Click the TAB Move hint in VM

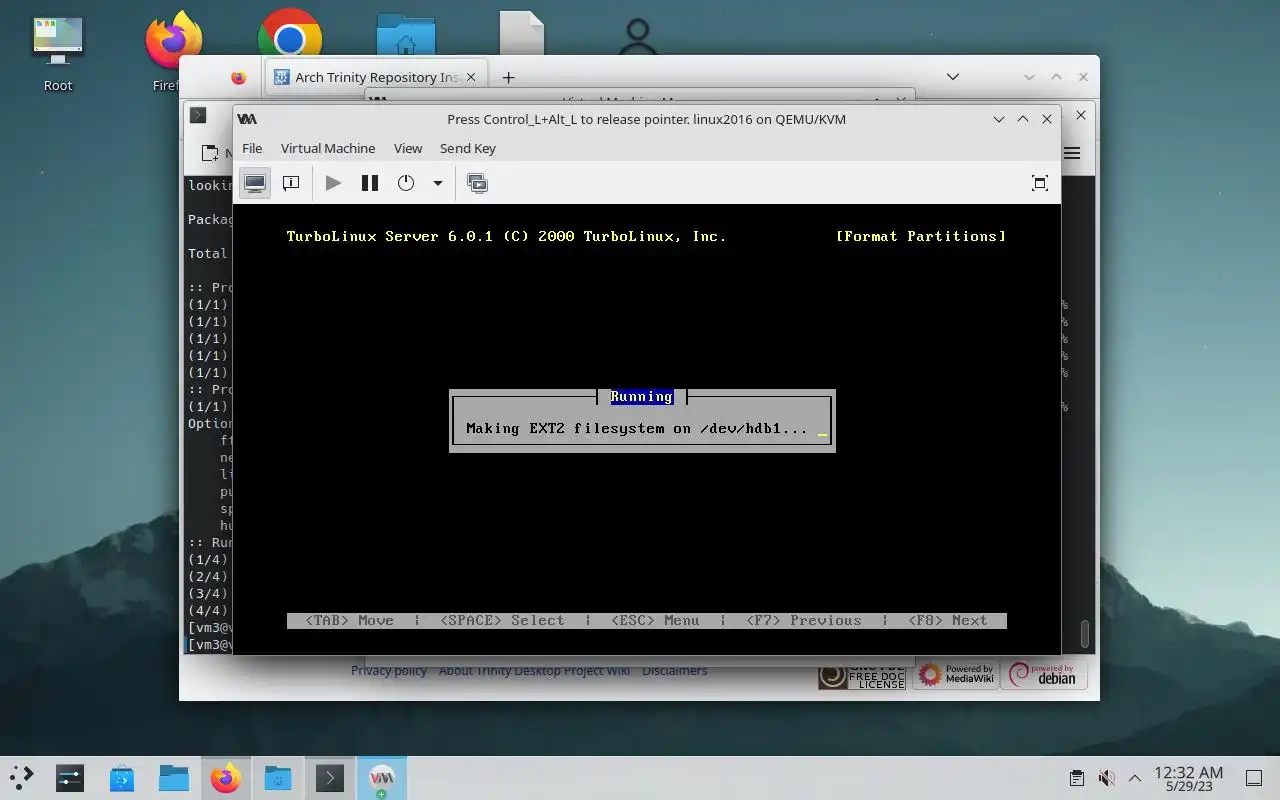point(349,620)
